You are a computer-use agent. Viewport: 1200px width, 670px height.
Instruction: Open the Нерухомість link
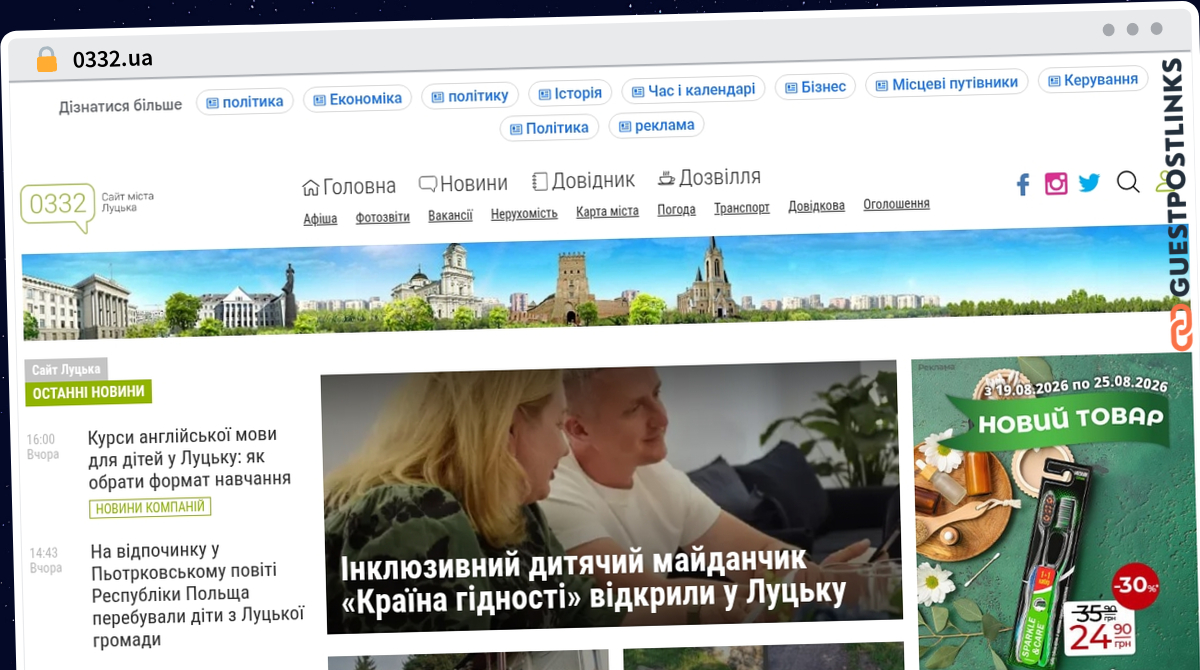pos(524,214)
